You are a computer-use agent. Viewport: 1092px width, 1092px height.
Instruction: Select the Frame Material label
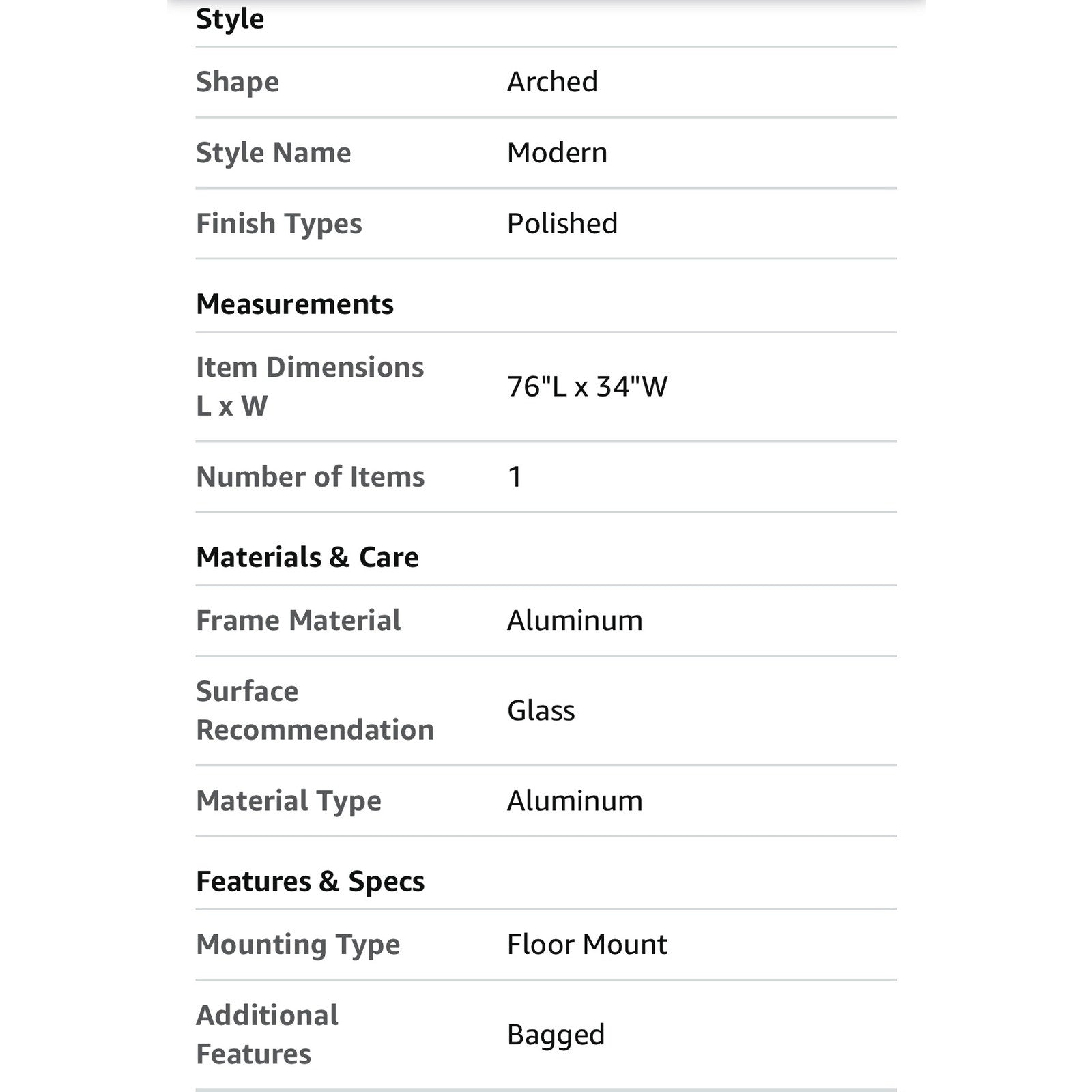pos(298,620)
